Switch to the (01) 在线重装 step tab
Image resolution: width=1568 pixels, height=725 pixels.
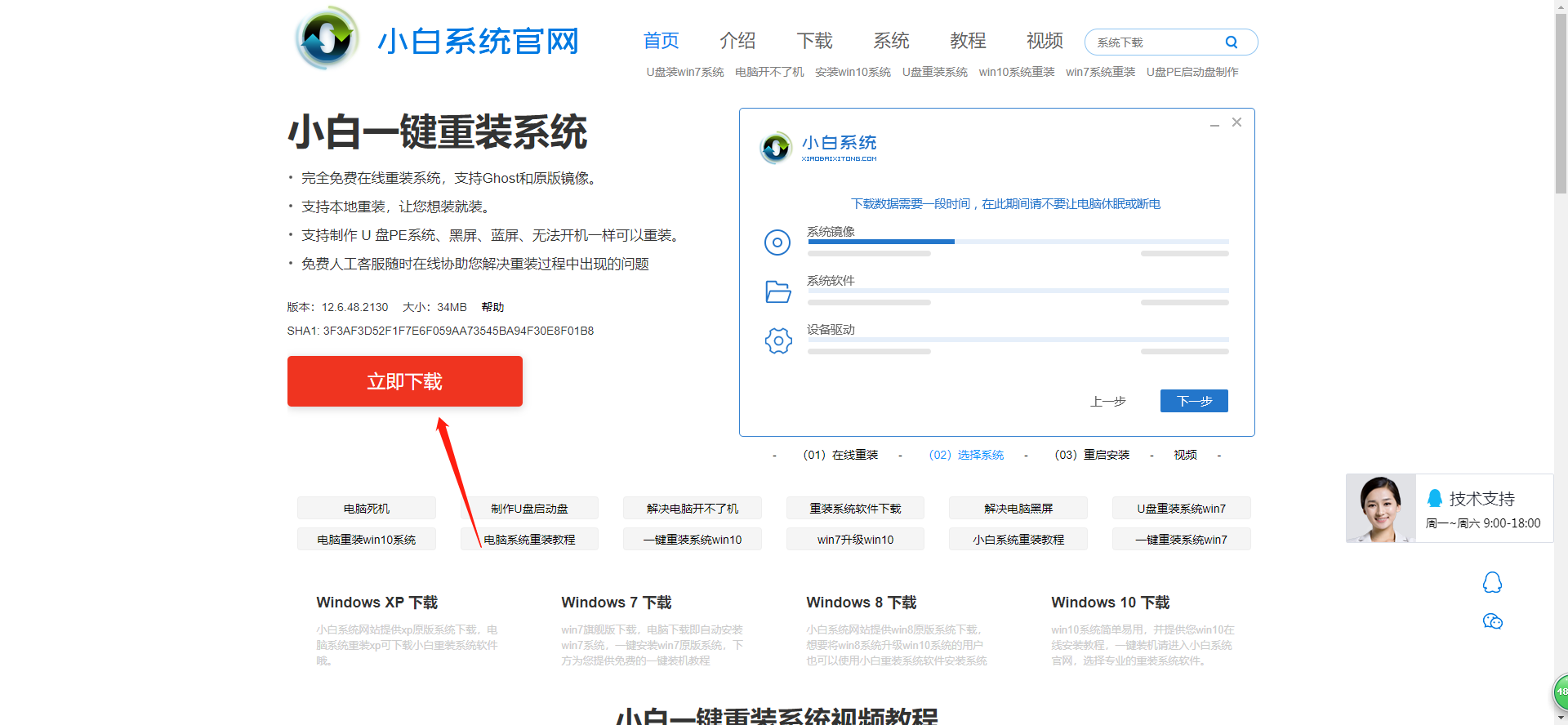click(840, 455)
